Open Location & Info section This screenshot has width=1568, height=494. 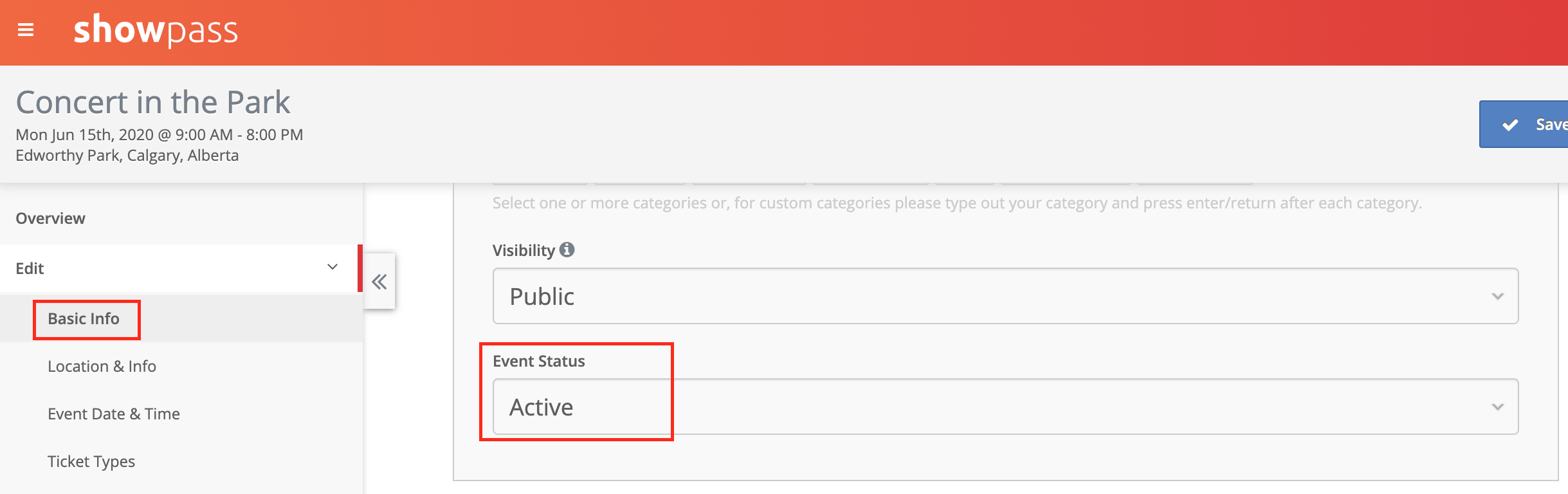click(102, 367)
